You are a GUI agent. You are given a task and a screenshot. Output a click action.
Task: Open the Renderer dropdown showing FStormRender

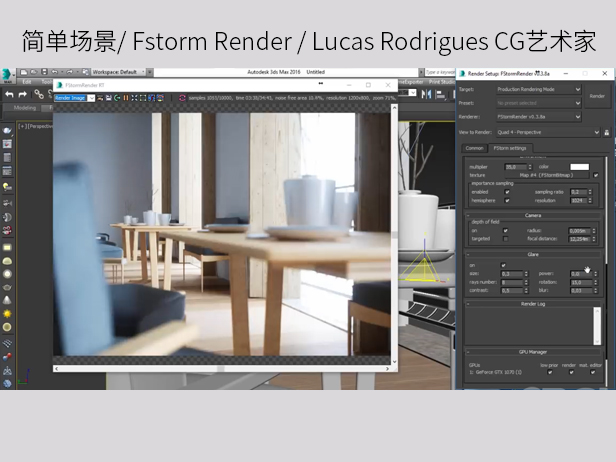click(x=538, y=116)
